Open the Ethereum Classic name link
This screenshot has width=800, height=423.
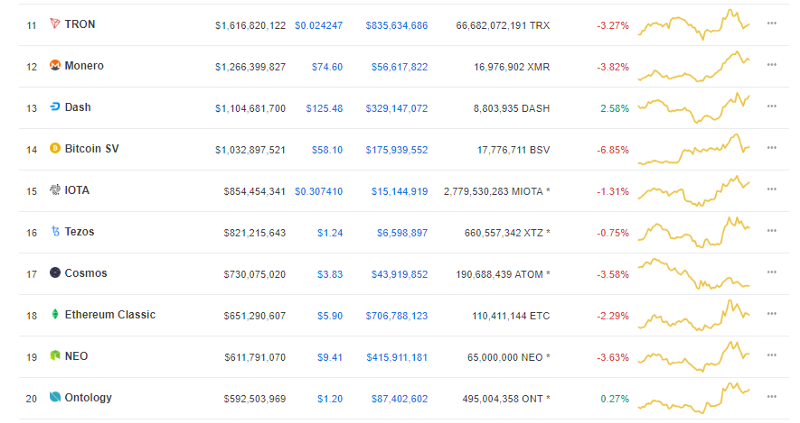[110, 314]
